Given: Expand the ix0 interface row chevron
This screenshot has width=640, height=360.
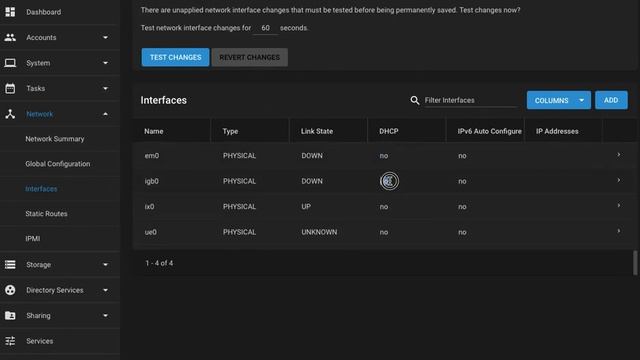Looking at the screenshot, I should (x=619, y=206).
